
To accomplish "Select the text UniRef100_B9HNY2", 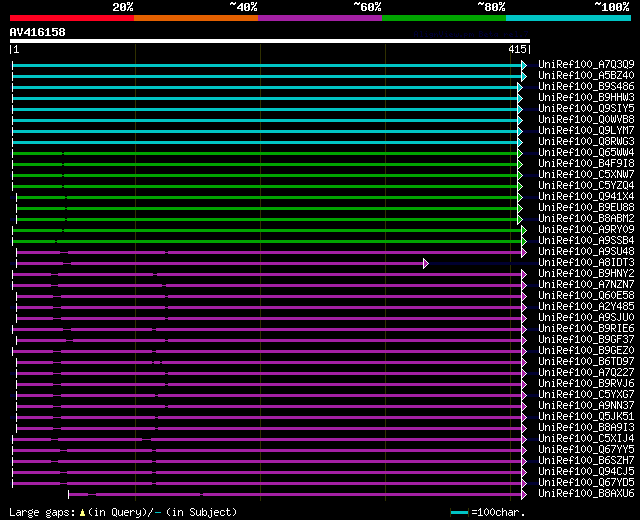I will 586,274.
